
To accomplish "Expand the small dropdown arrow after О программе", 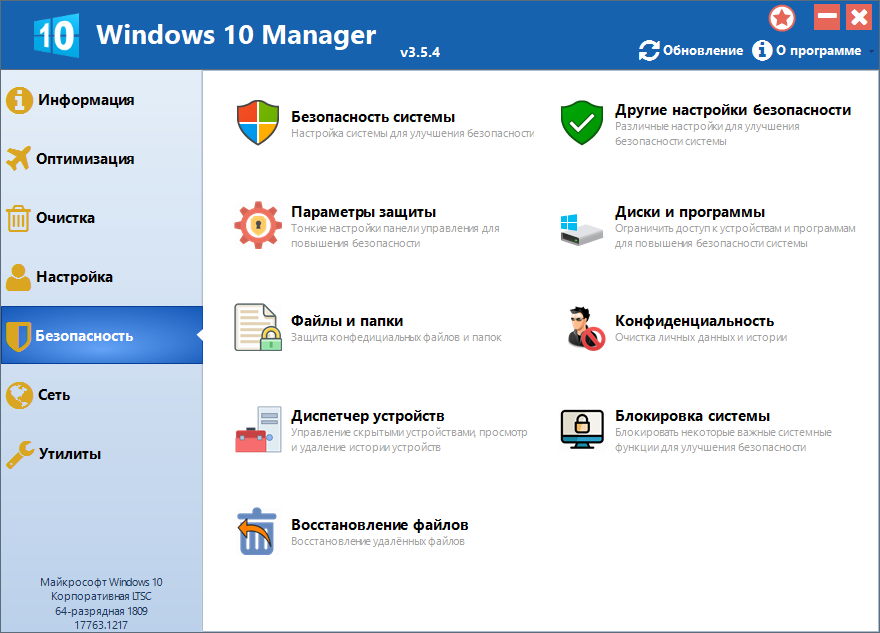I will click(871, 52).
